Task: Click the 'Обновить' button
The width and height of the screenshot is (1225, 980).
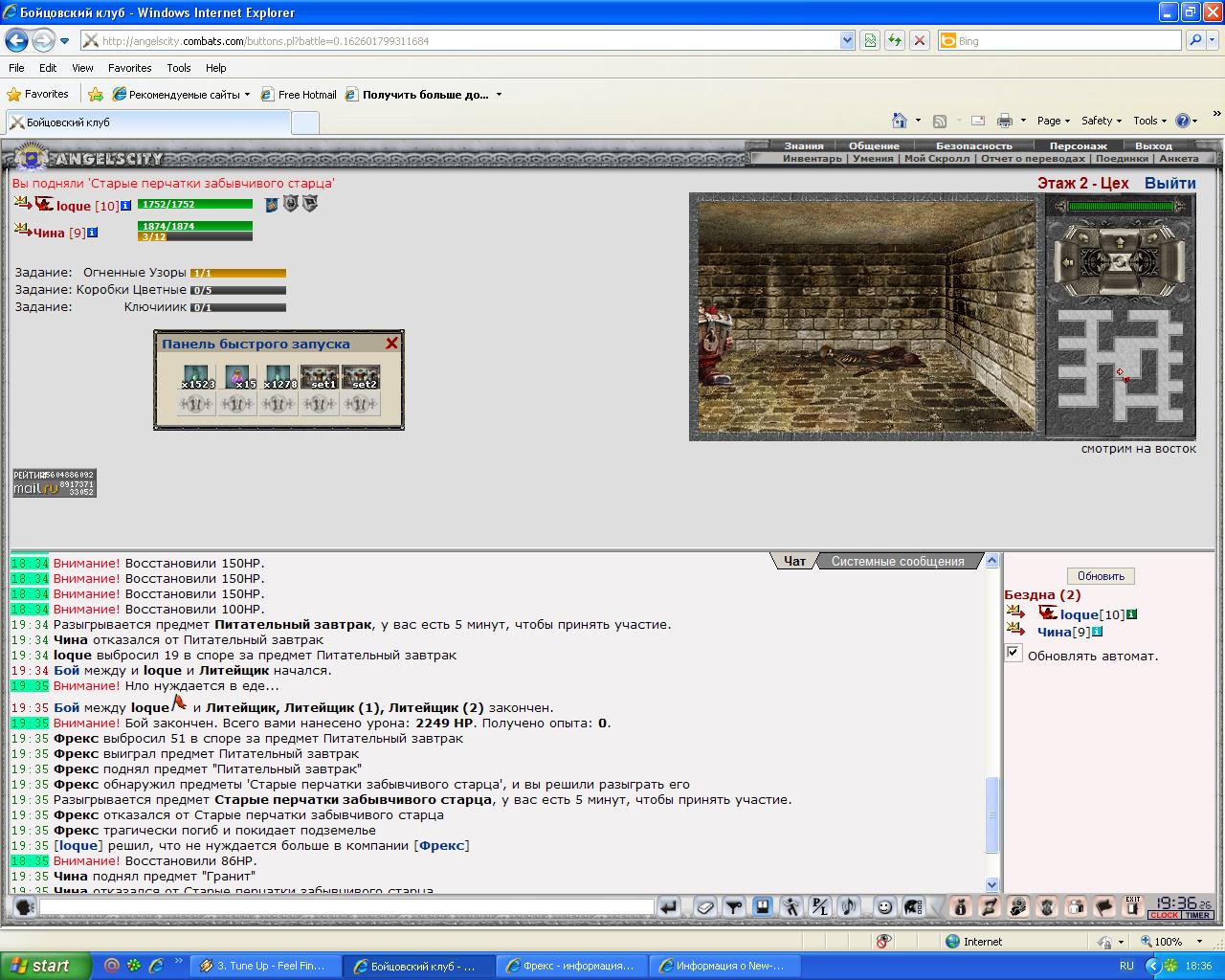Action: [x=1101, y=576]
